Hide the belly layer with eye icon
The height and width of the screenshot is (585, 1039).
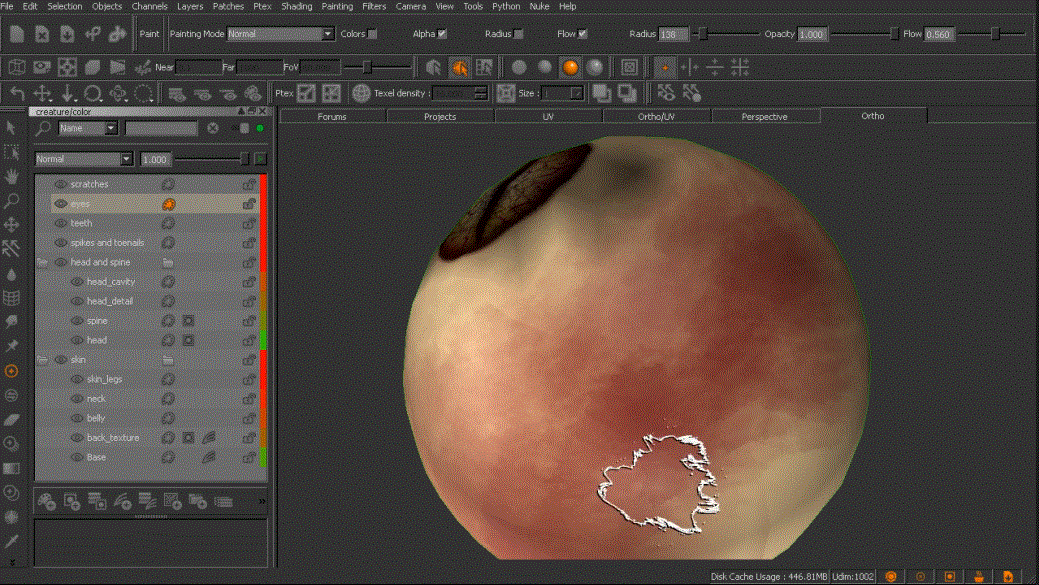(x=77, y=418)
